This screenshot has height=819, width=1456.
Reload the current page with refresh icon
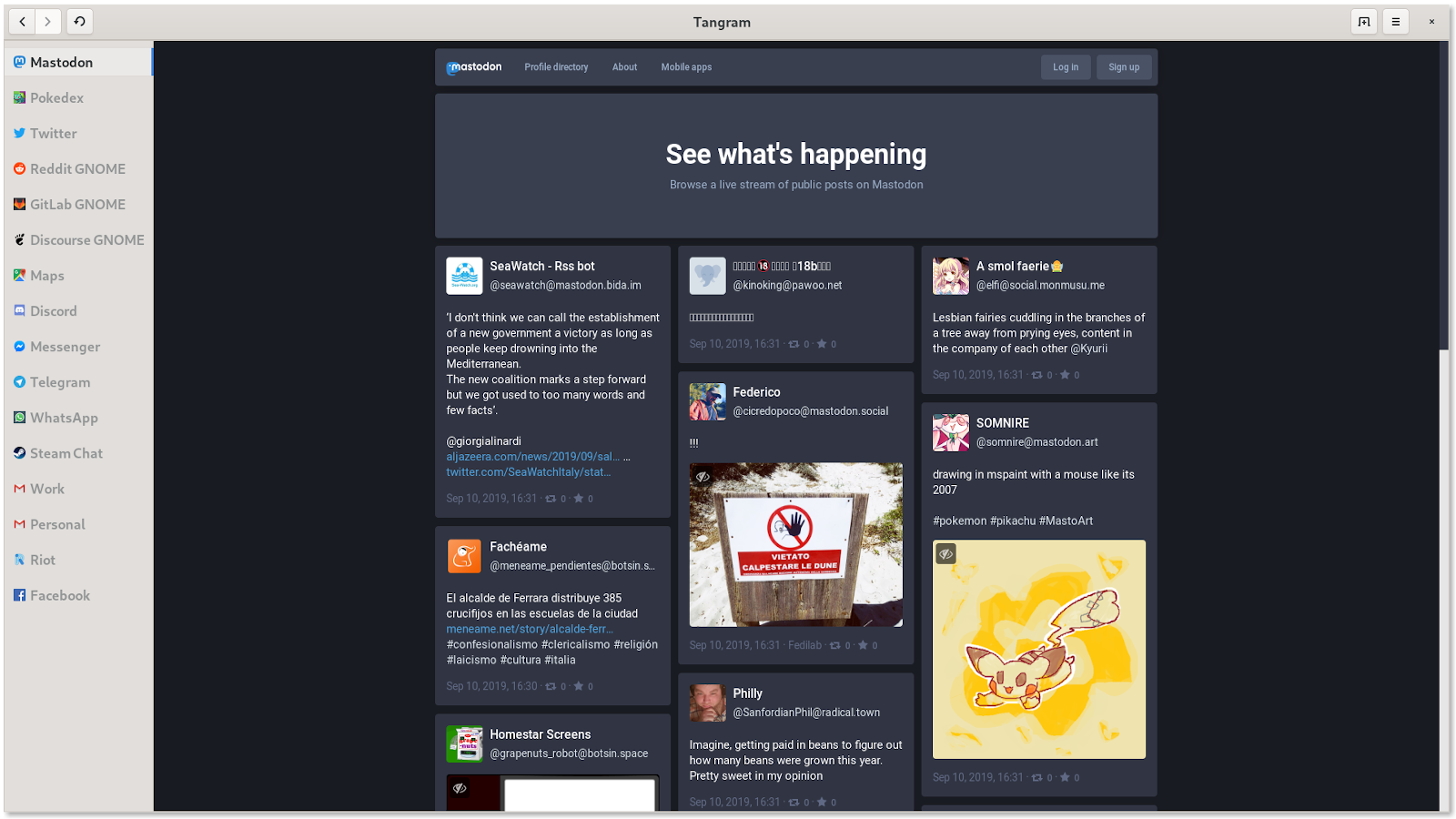(x=80, y=22)
